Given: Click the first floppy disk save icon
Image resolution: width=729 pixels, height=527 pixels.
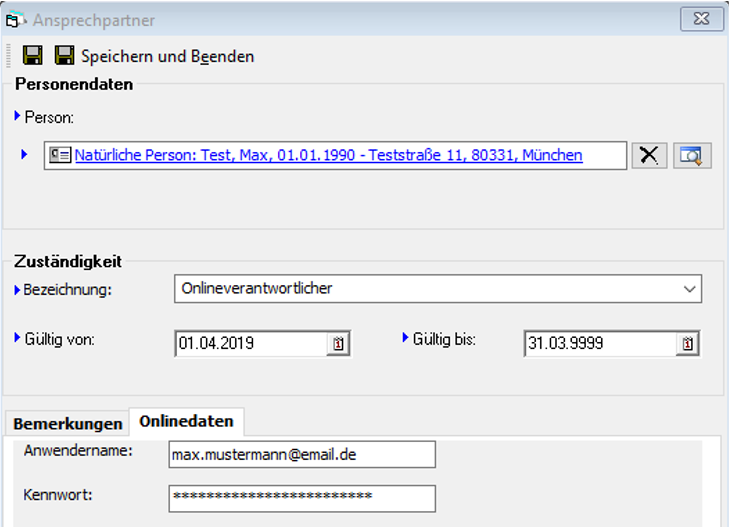Looking at the screenshot, I should [32, 56].
